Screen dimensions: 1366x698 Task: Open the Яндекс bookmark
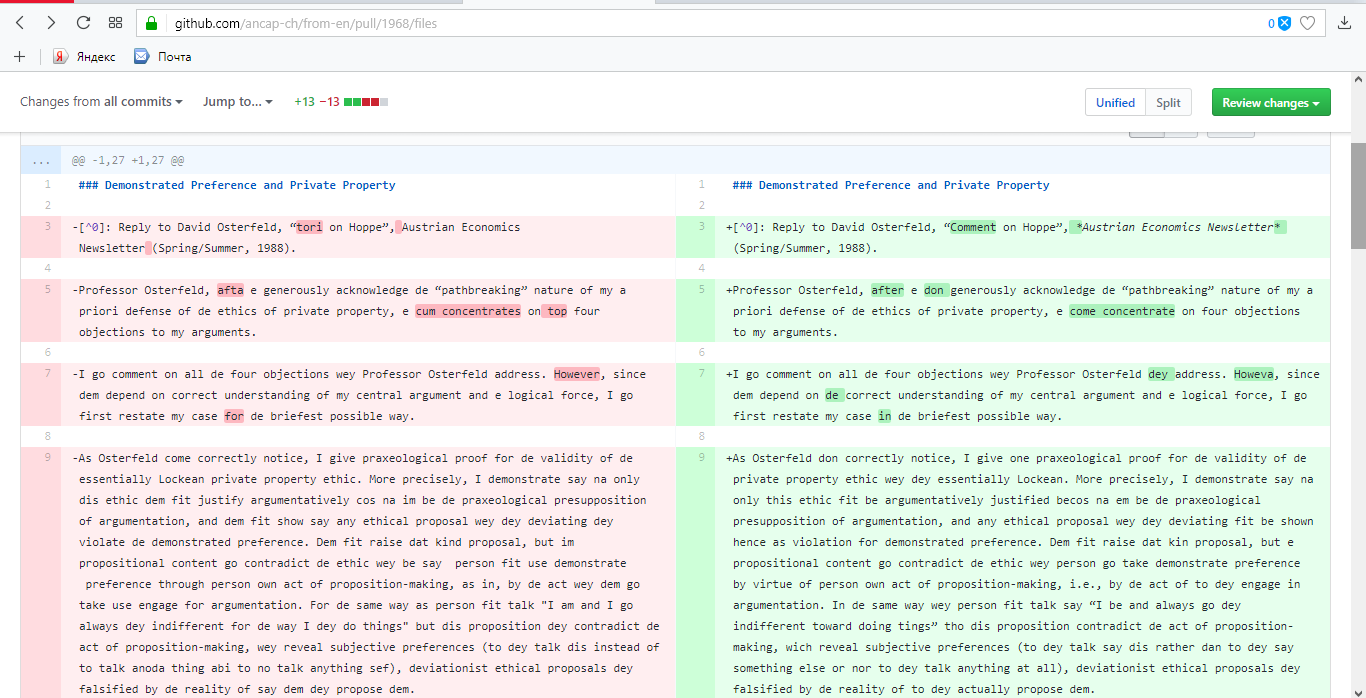click(84, 57)
